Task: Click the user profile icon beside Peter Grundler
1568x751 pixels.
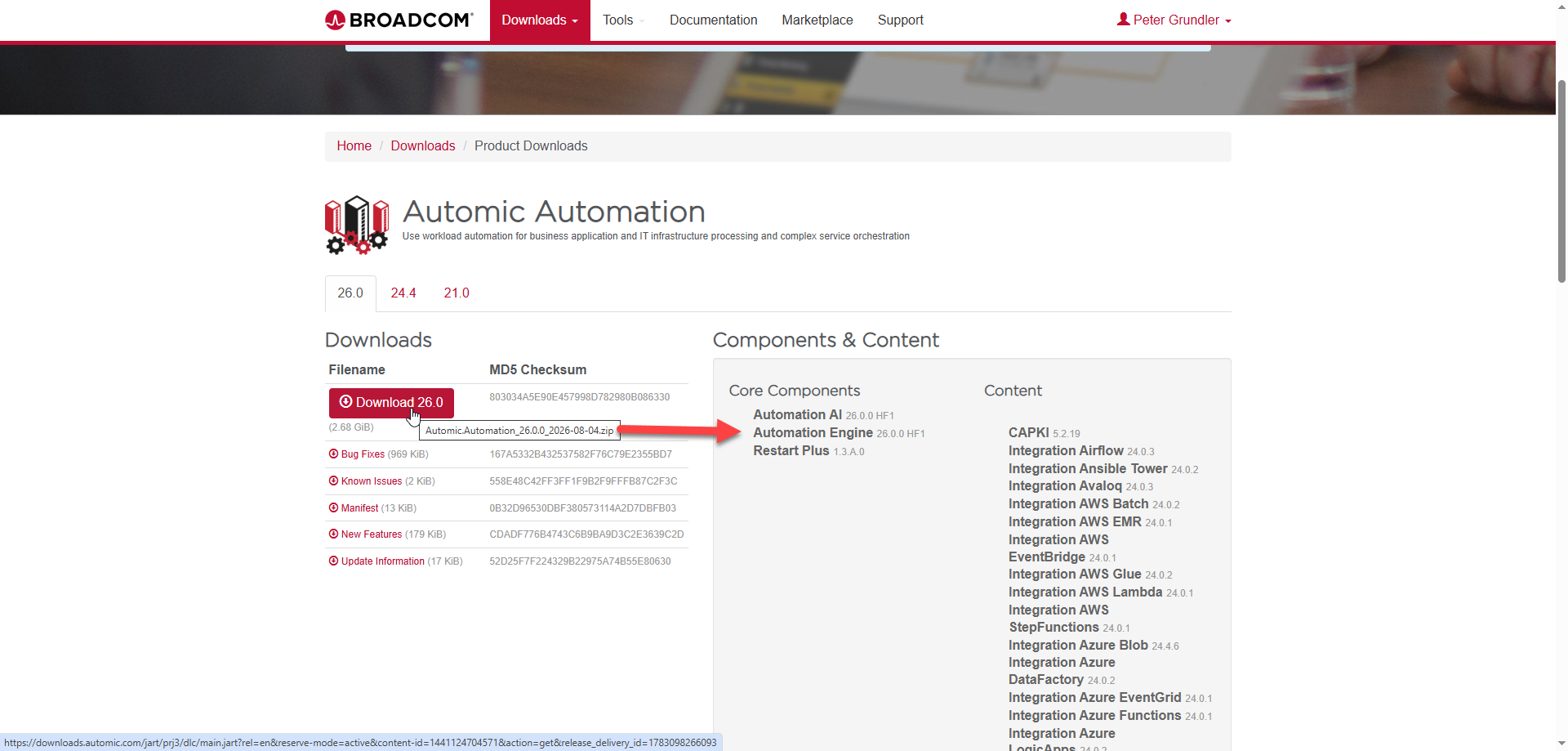Action: [x=1124, y=19]
